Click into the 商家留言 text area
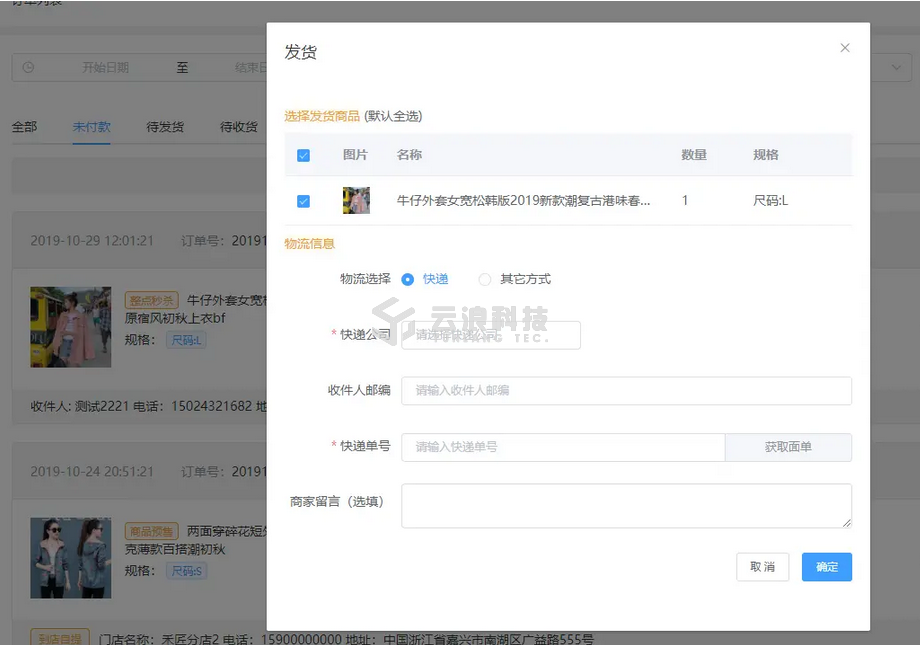920x645 pixels. pyautogui.click(x=626, y=506)
